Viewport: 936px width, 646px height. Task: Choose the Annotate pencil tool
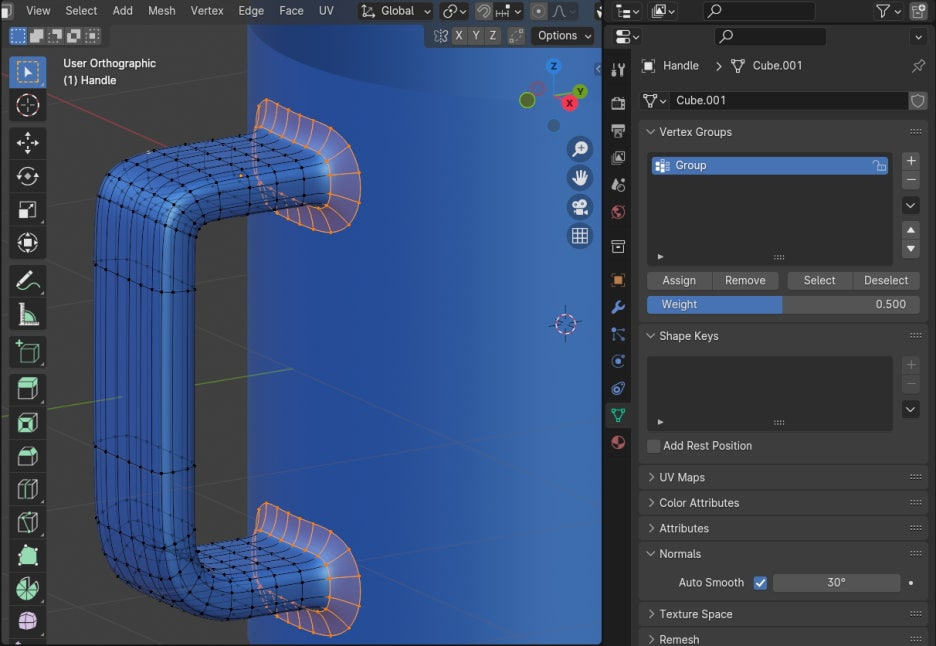(x=28, y=281)
